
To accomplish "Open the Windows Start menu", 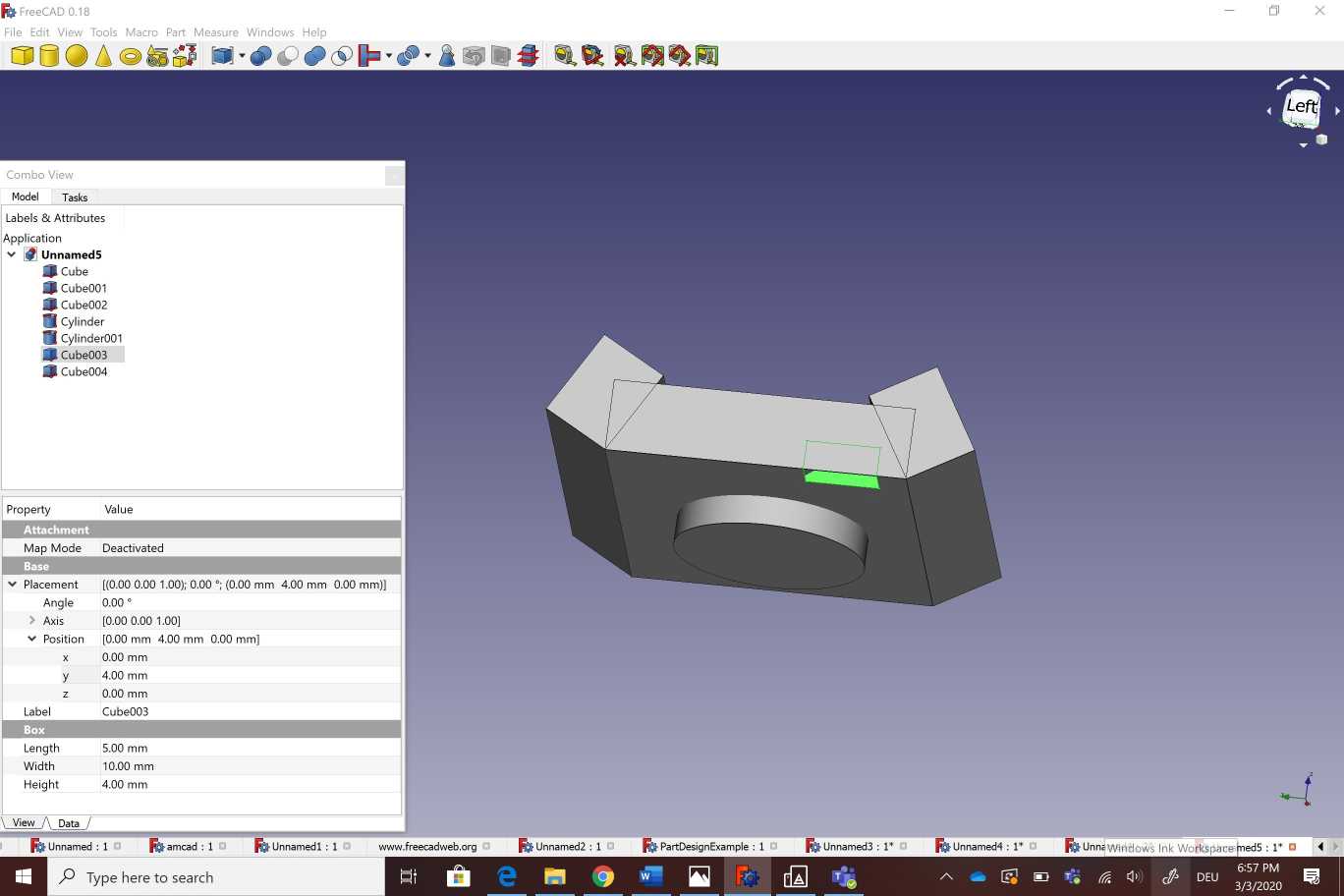I will (x=24, y=876).
